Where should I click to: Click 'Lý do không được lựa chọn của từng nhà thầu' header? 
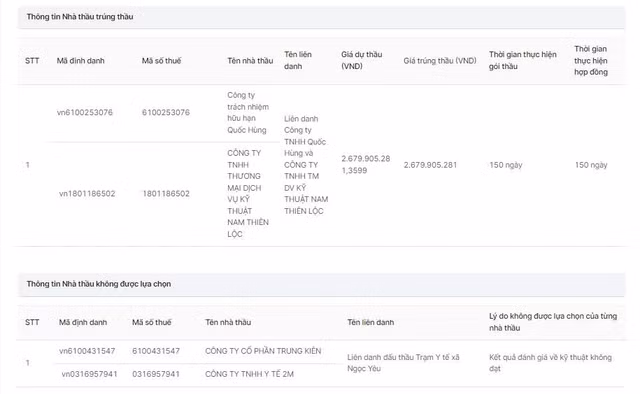tap(553, 322)
